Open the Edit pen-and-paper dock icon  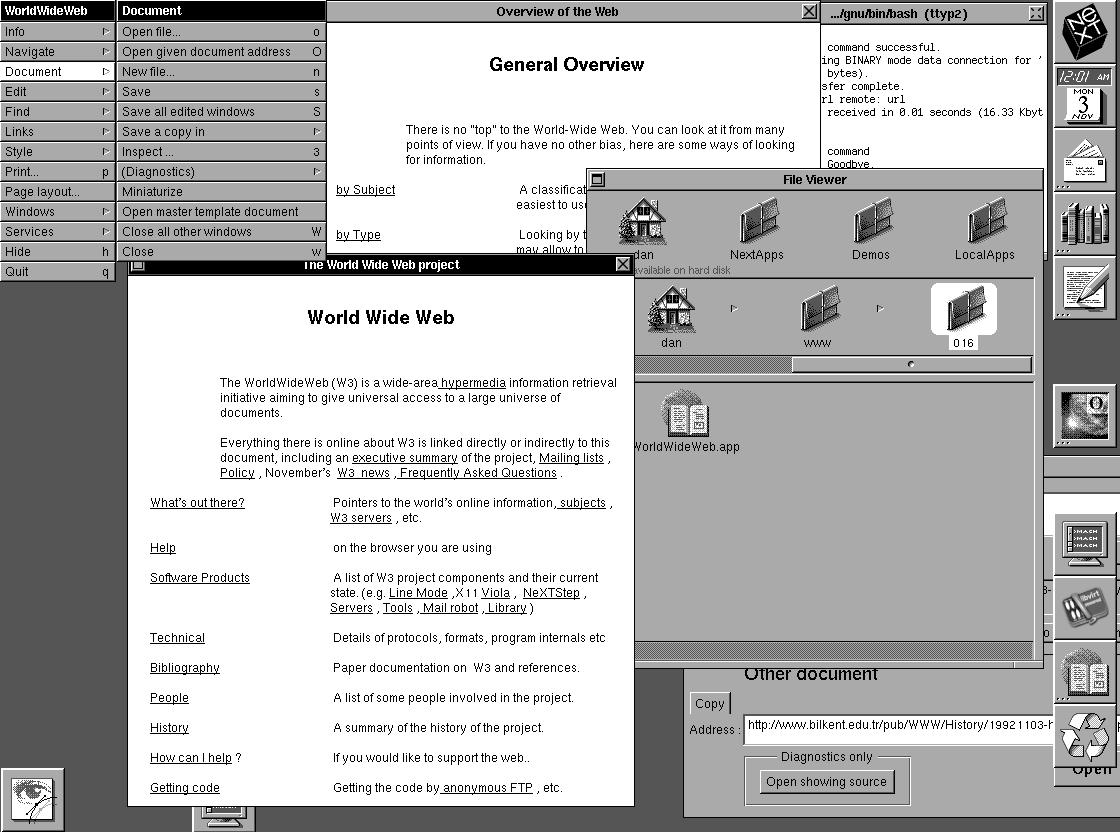click(1085, 288)
